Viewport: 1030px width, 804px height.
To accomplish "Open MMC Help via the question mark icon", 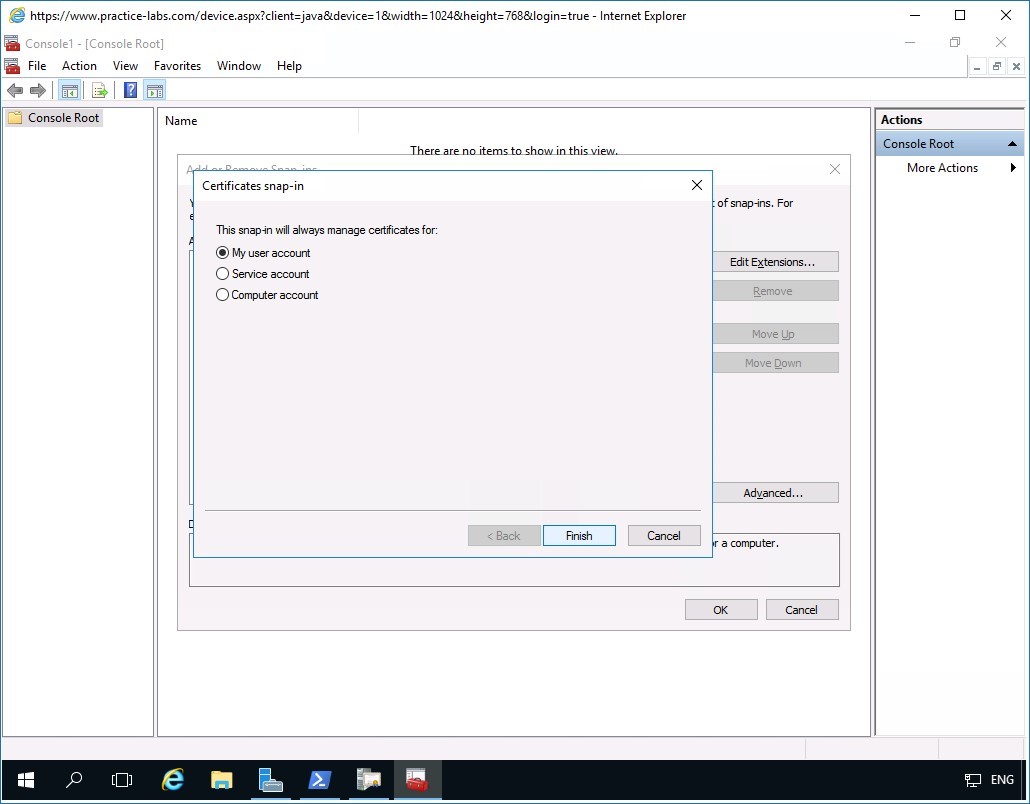I will (129, 89).
